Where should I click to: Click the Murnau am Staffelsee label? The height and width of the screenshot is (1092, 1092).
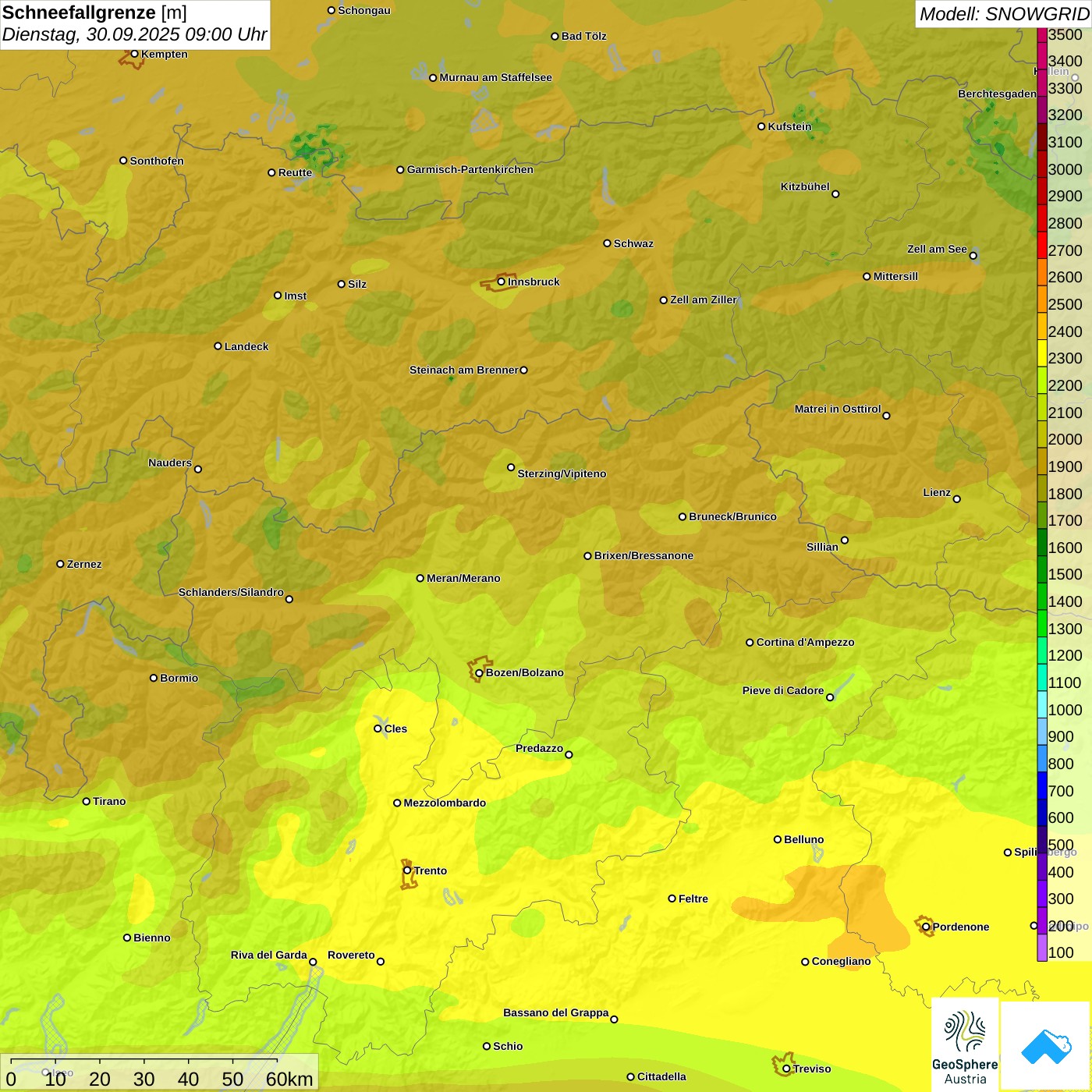tap(496, 77)
